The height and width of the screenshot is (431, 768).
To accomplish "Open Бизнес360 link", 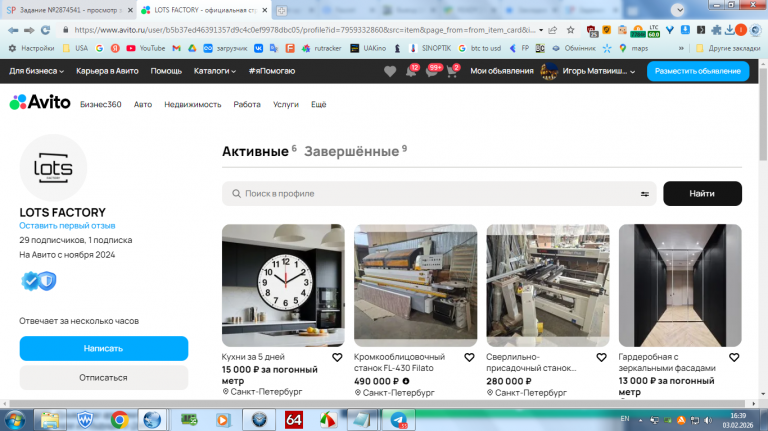I will point(101,104).
